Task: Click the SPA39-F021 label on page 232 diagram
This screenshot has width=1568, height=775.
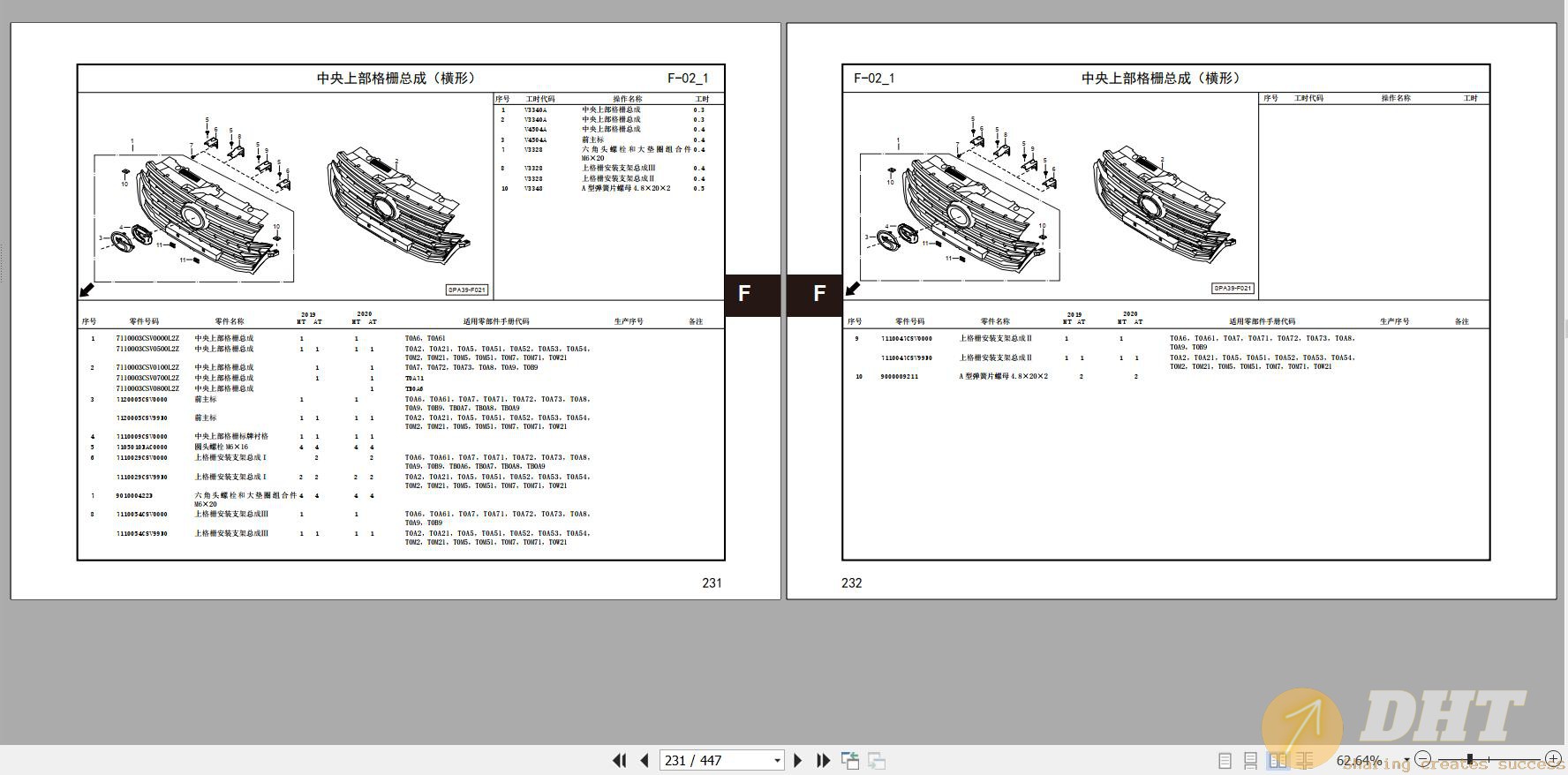Action: (x=1233, y=289)
